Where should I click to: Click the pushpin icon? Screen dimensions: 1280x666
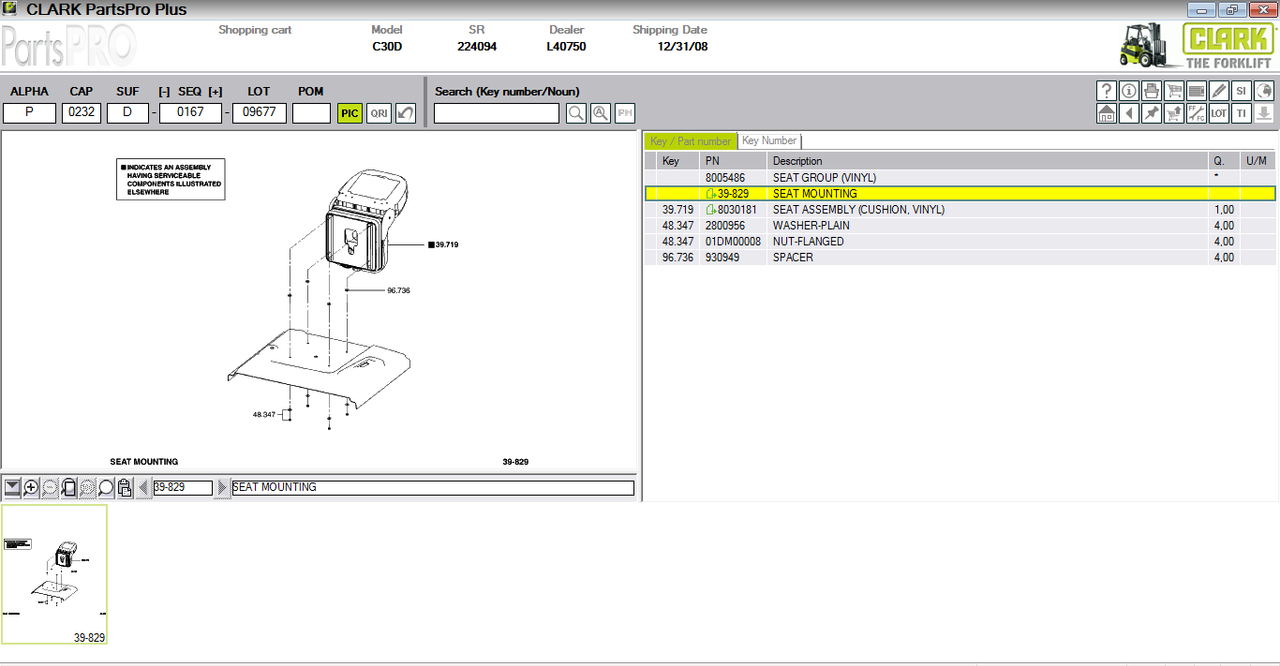click(x=1152, y=113)
